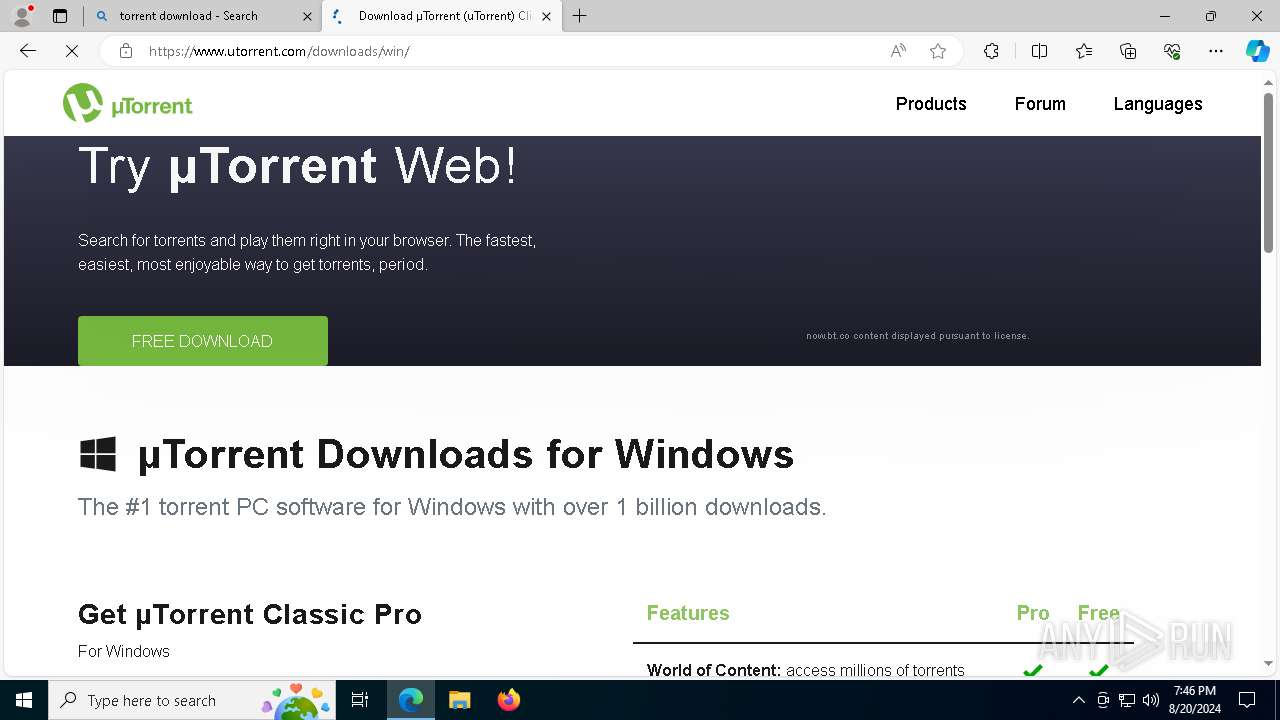Viewport: 1280px width, 720px height.
Task: Open the clock and calendar
Action: pyautogui.click(x=1195, y=700)
